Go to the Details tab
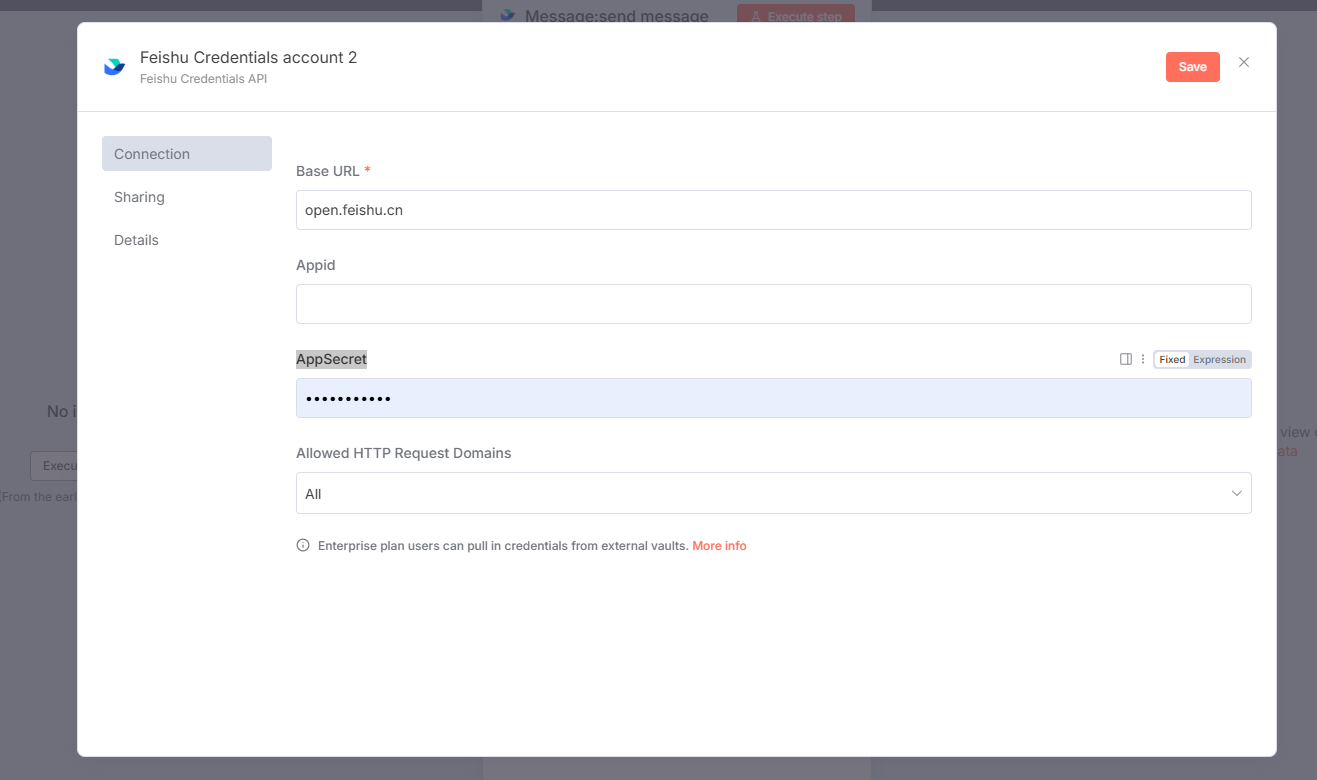Viewport: 1317px width, 780px height. click(136, 240)
